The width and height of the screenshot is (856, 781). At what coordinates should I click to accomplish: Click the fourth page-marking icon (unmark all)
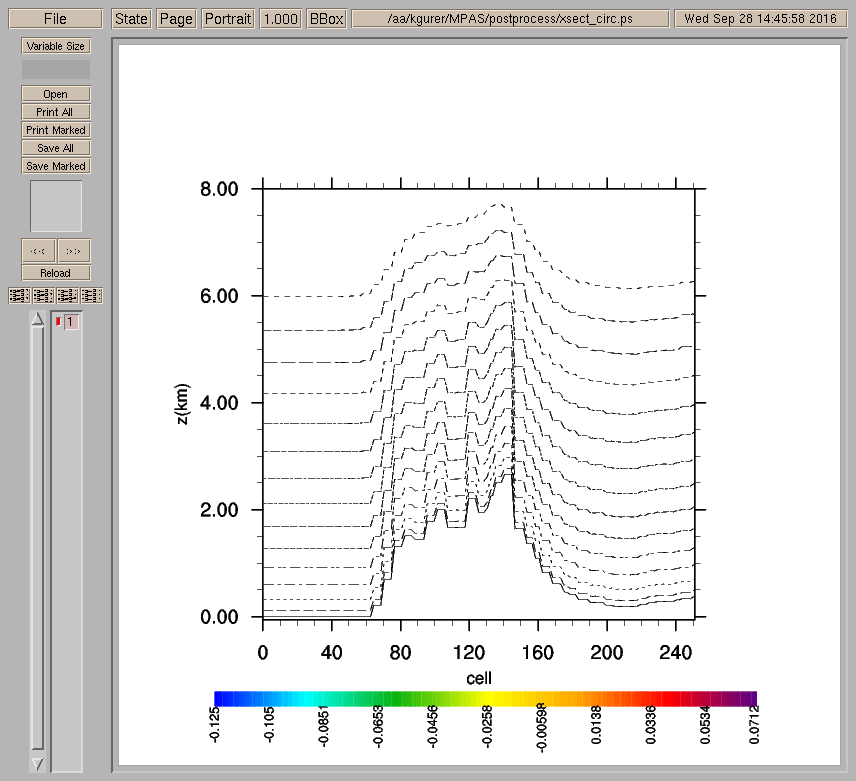point(92,296)
